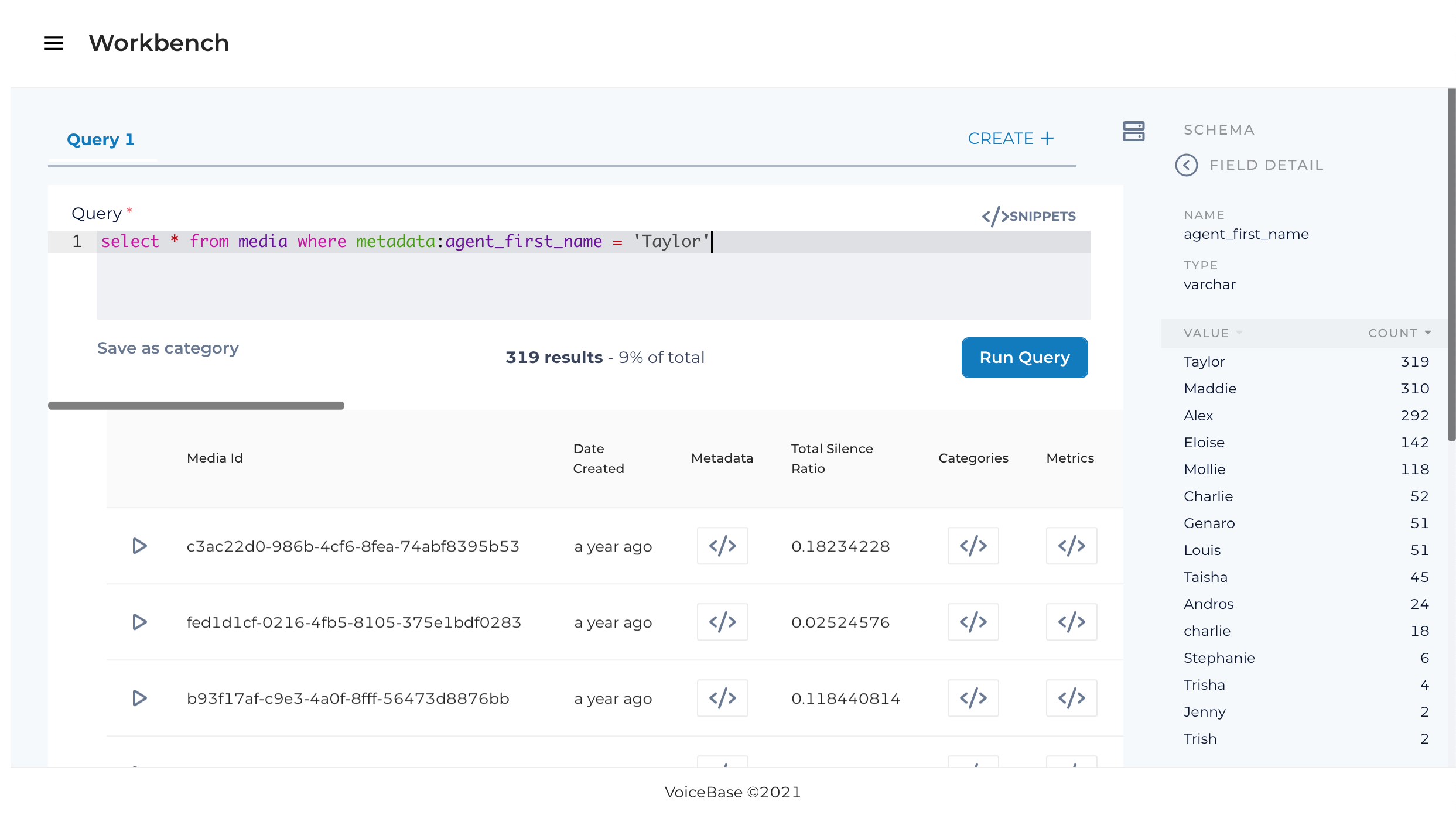Click CREATE to add new query
The width and height of the screenshot is (1456, 815).
[x=1010, y=139]
